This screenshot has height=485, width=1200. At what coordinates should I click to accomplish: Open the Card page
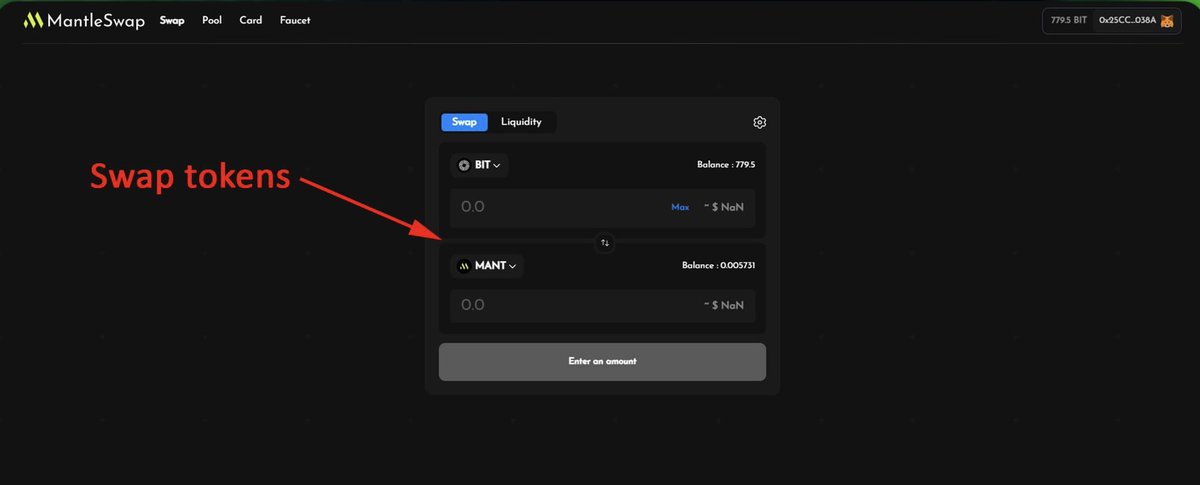coord(251,20)
